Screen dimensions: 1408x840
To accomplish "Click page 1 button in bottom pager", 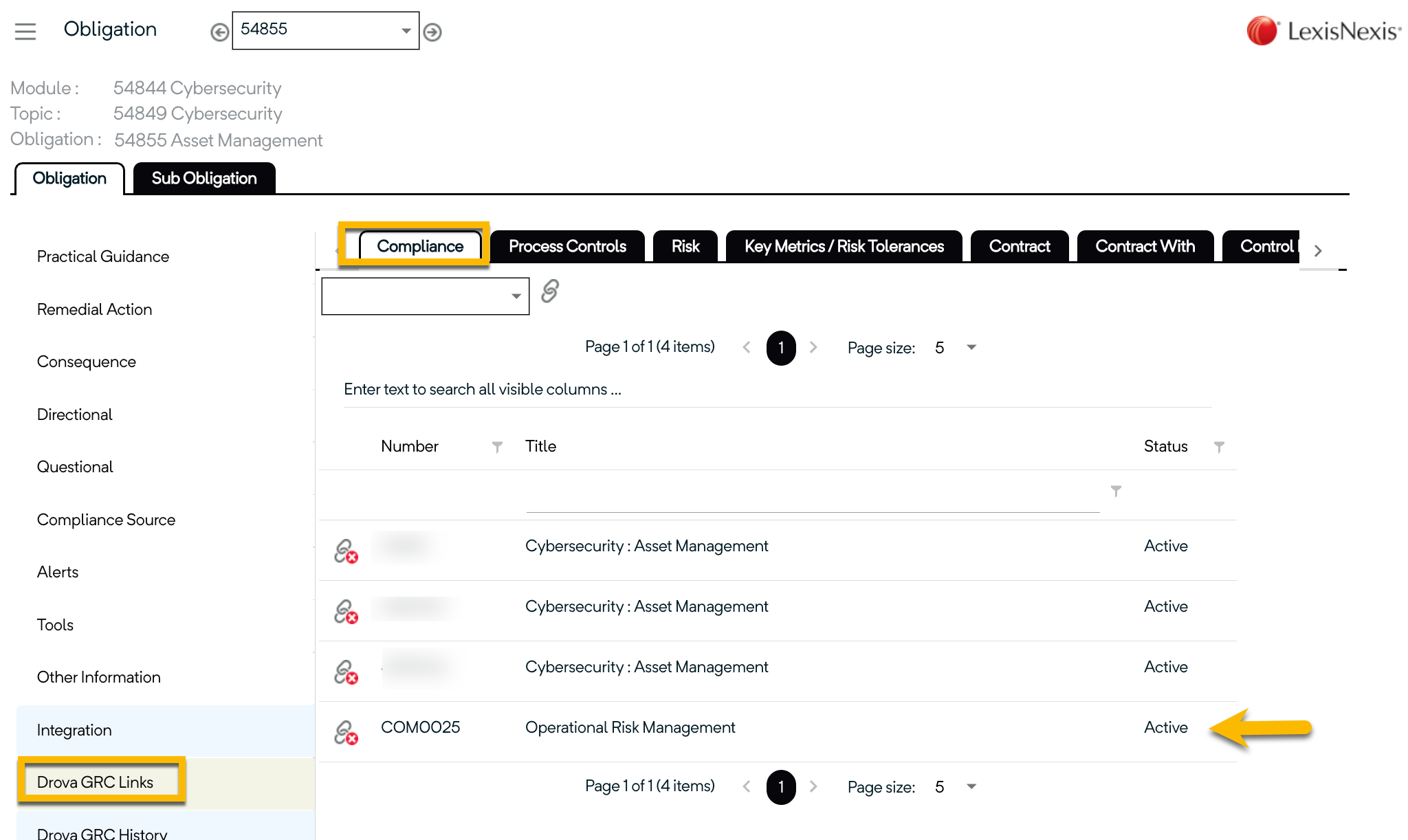I will [781, 786].
